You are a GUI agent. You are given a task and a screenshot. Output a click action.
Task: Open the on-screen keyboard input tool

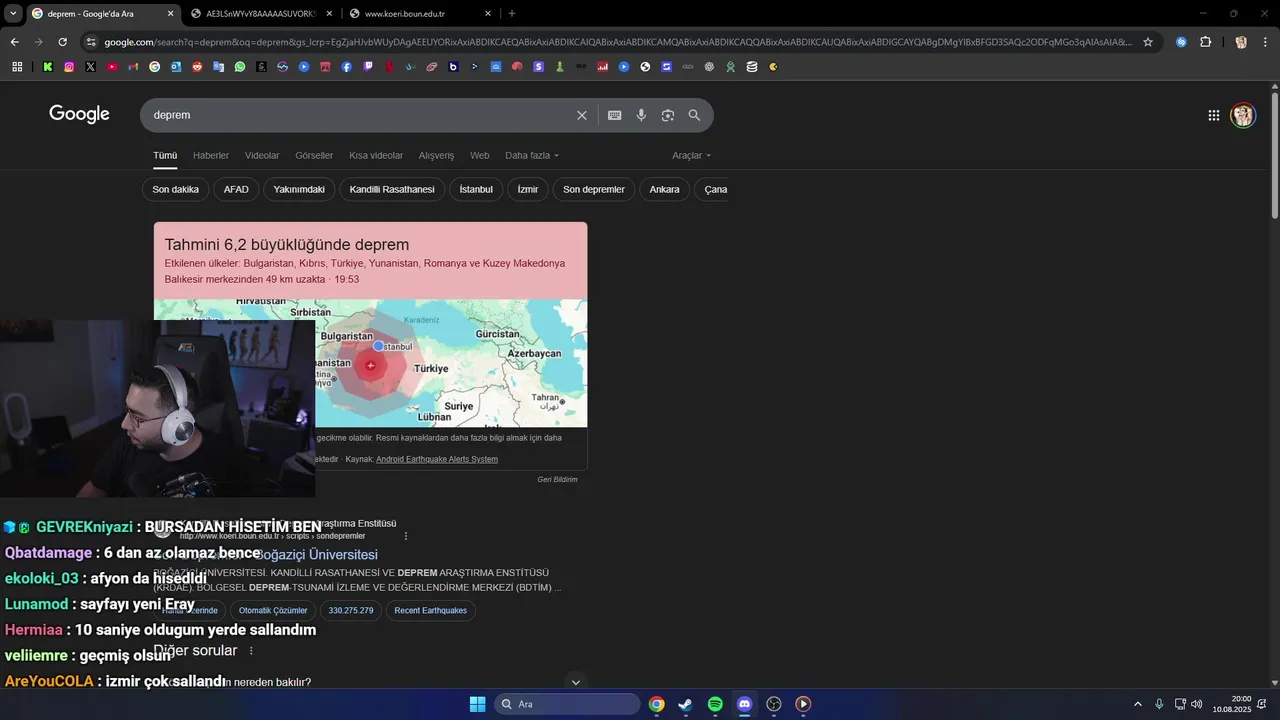point(615,115)
